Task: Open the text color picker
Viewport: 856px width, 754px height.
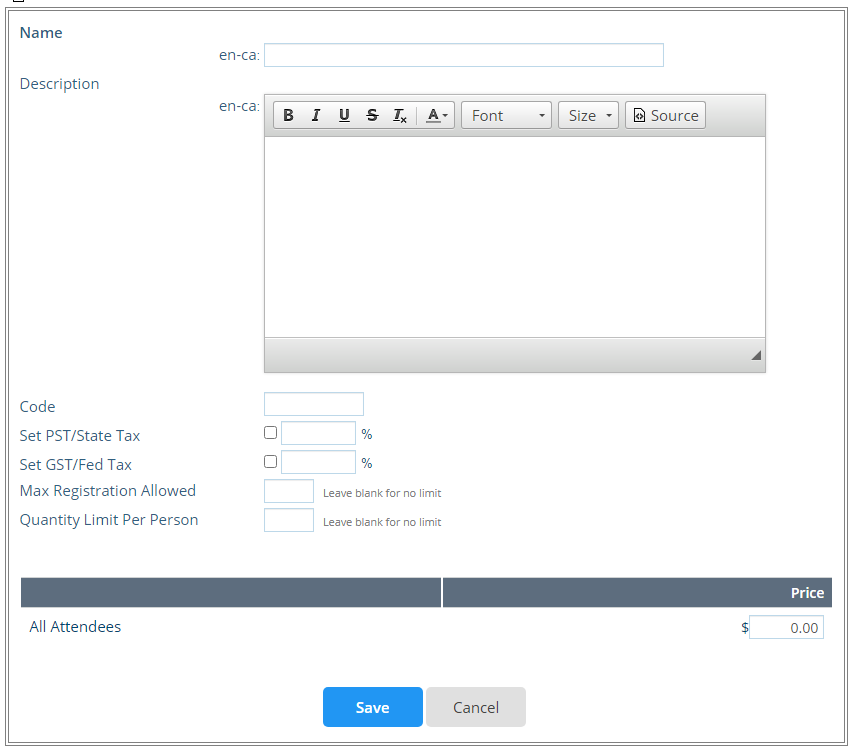Action: [437, 116]
